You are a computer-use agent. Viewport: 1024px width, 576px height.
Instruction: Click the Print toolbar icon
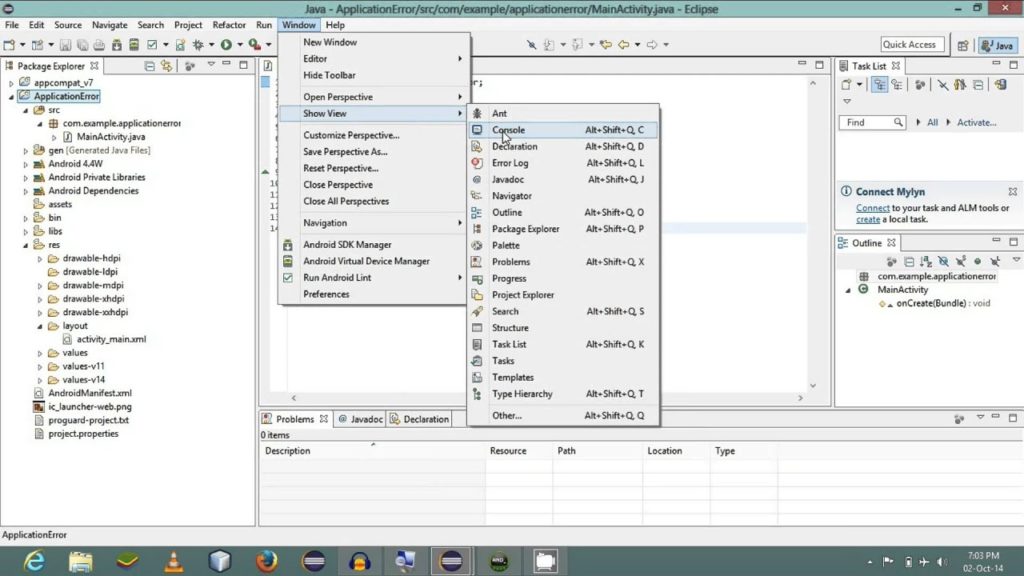(99, 44)
